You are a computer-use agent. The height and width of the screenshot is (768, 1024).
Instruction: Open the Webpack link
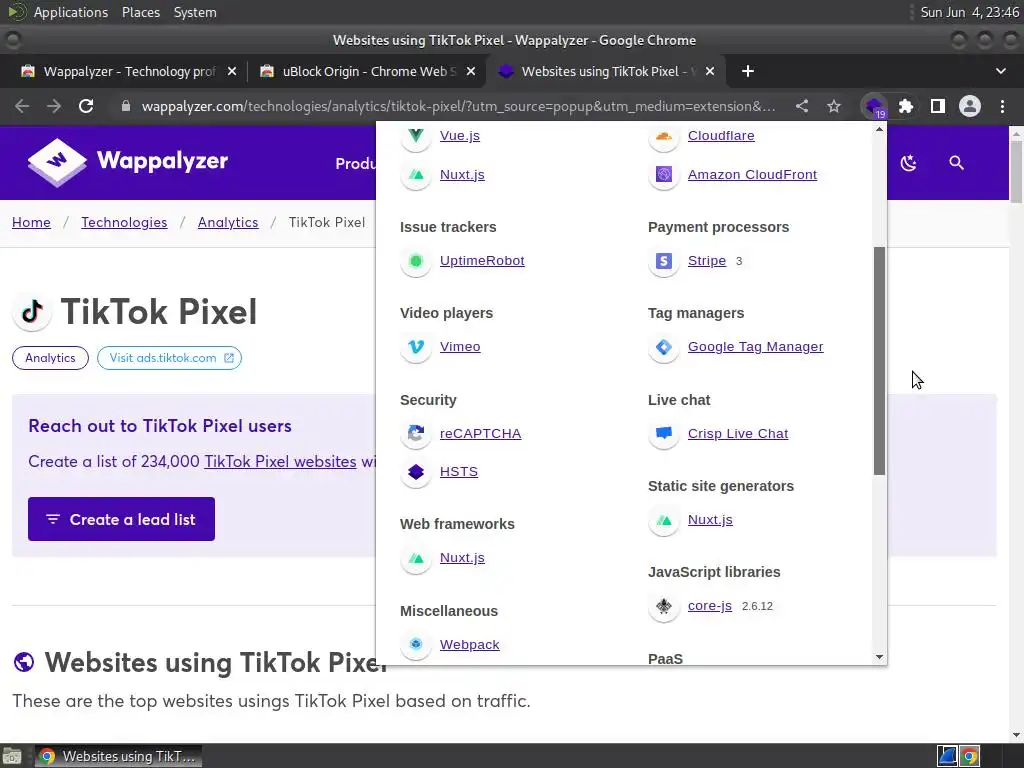470,645
